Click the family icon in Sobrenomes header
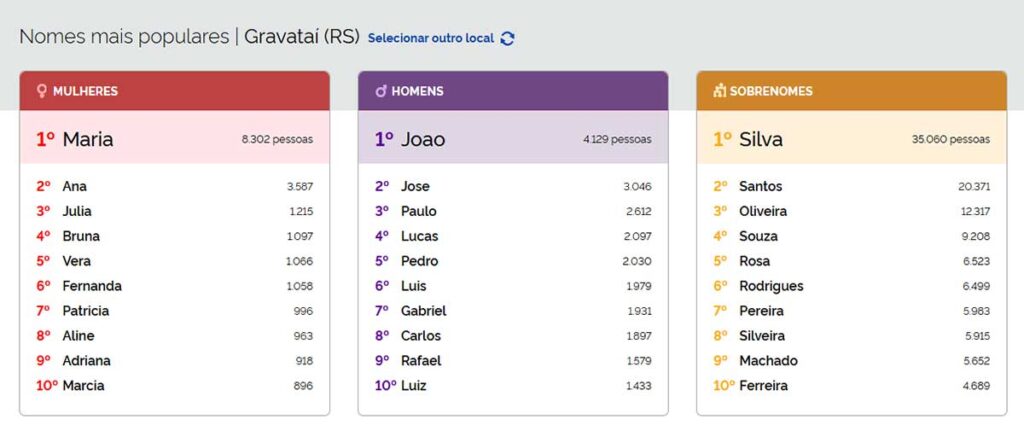 point(718,91)
